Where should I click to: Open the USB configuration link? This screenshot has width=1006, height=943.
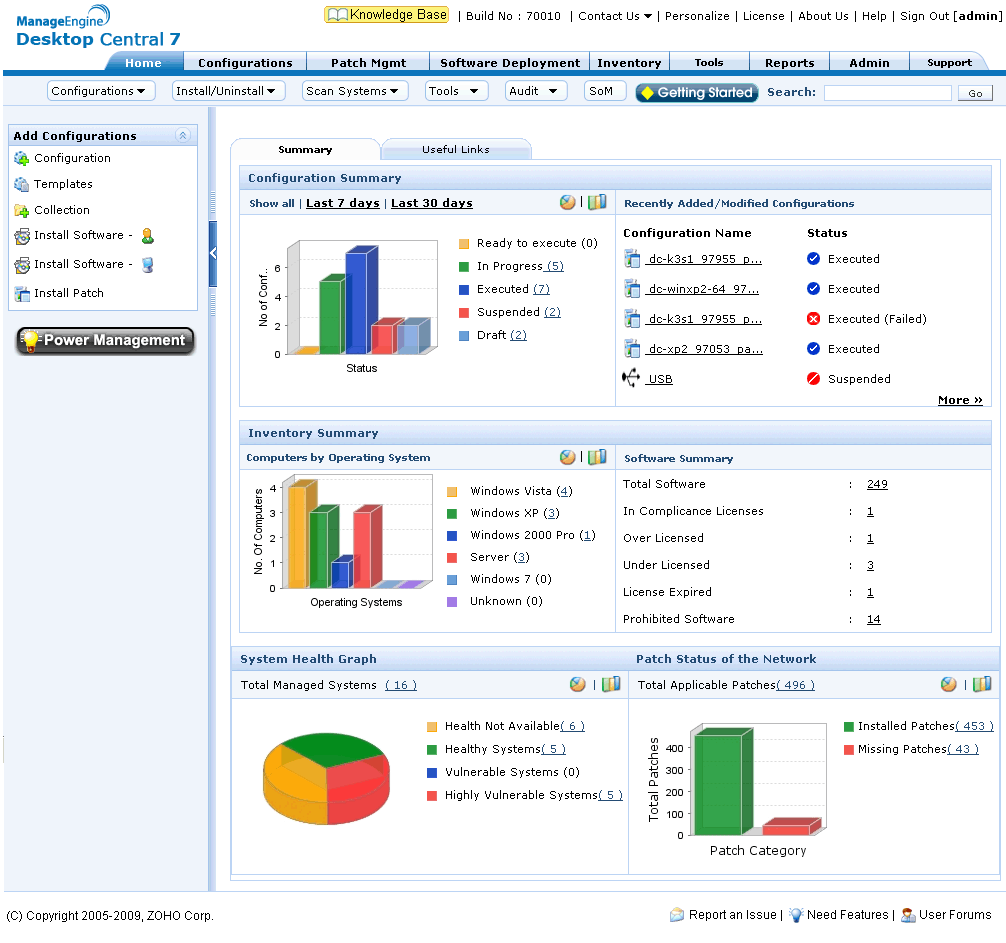(x=660, y=379)
